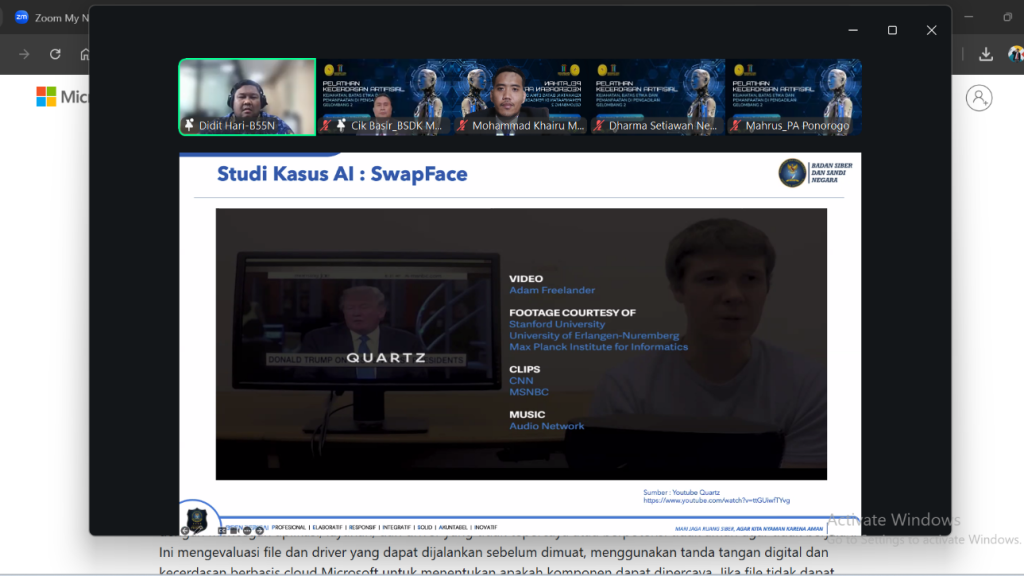Go forward in the browser
This screenshot has width=1024, height=576.
[24, 54]
